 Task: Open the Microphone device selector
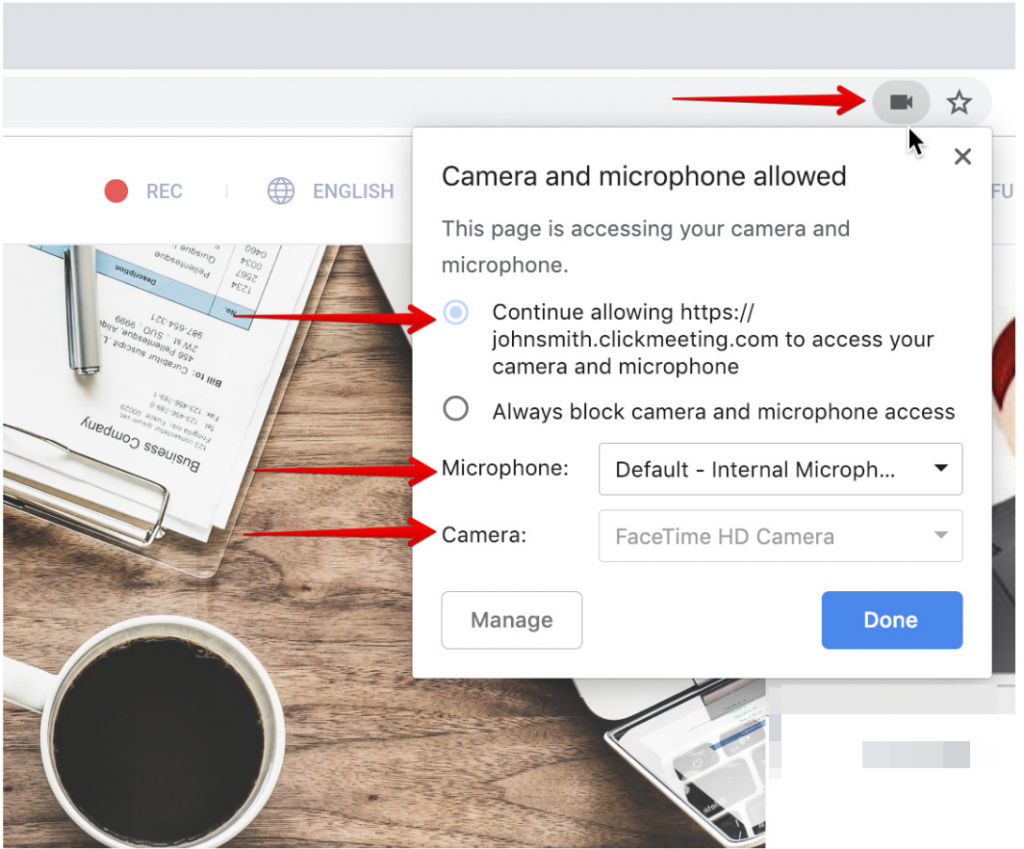(x=780, y=469)
